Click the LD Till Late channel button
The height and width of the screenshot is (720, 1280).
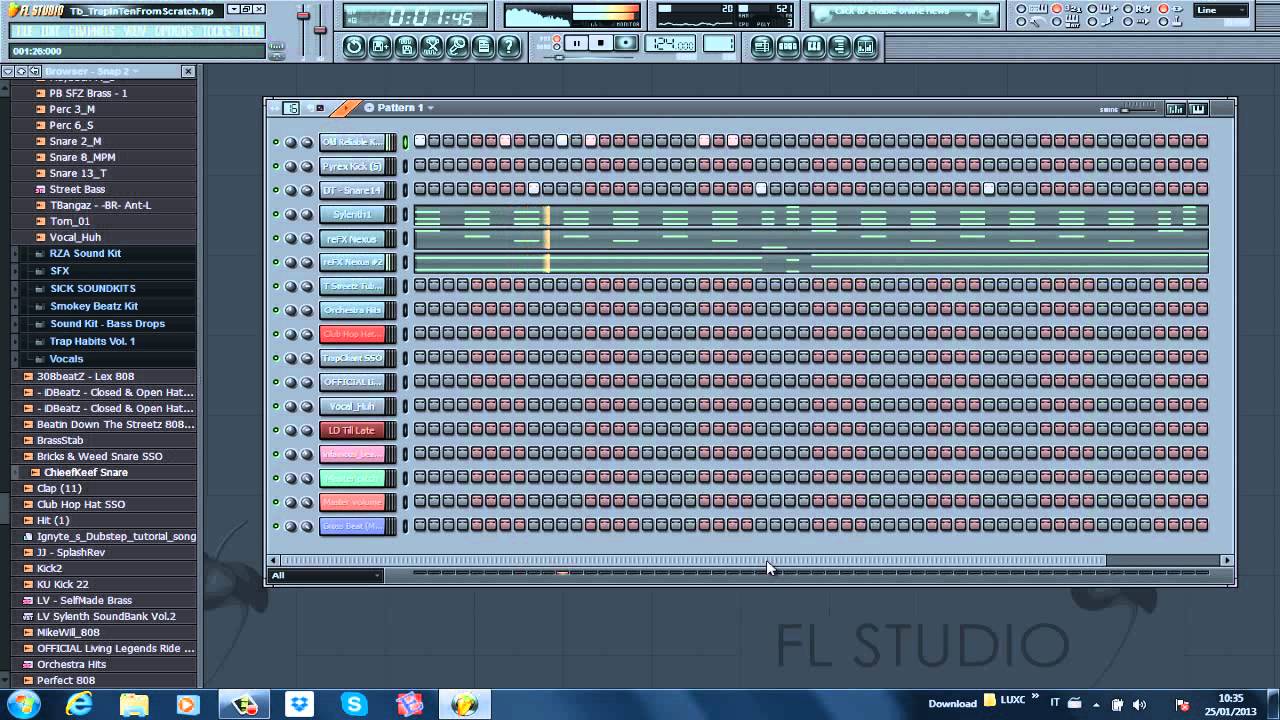click(x=352, y=430)
